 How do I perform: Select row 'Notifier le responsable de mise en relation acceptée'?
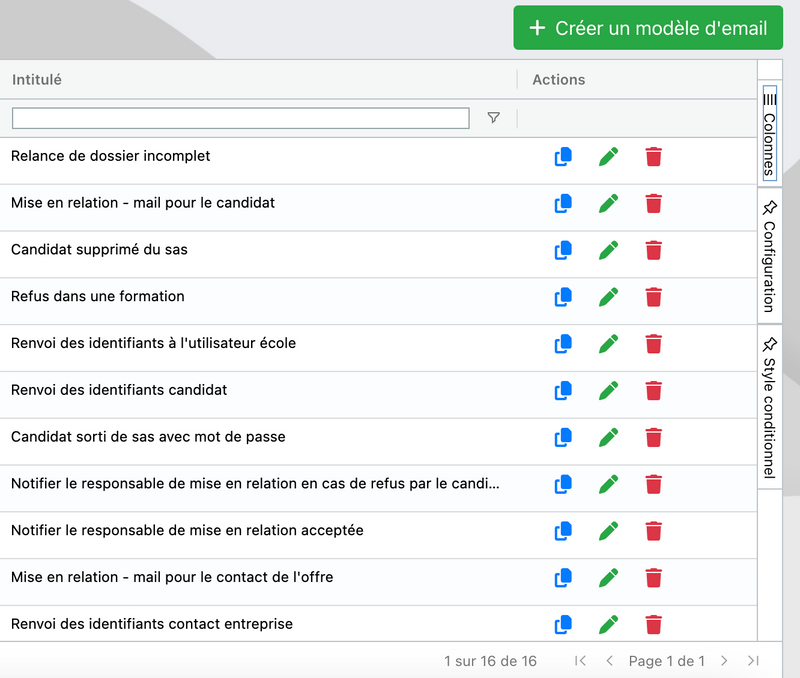tap(378, 535)
